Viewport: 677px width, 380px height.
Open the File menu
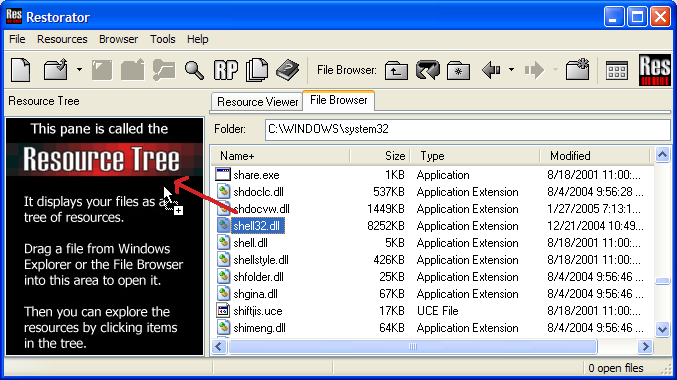(x=17, y=39)
